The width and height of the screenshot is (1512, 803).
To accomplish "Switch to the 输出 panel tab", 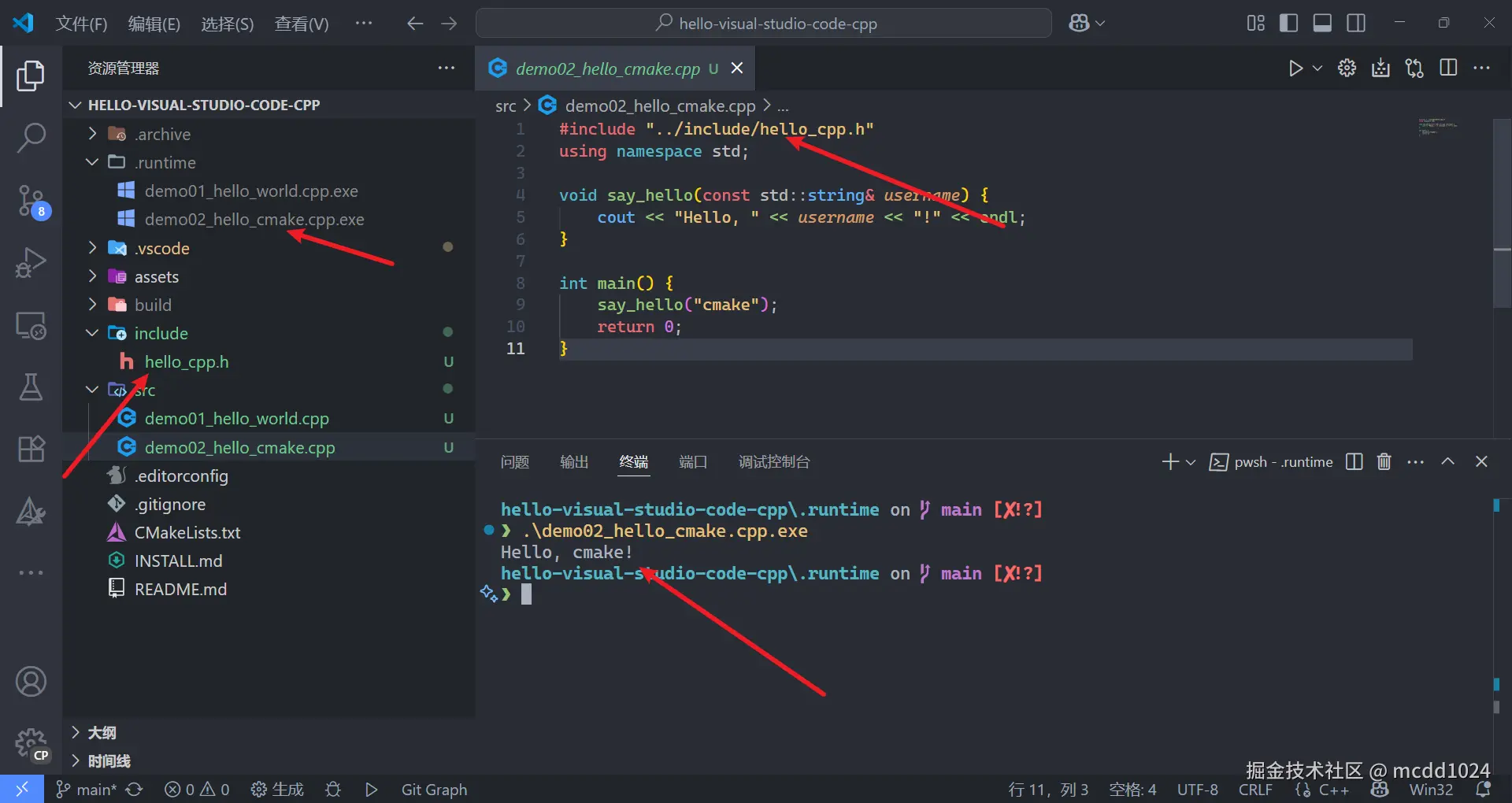I will [x=574, y=462].
